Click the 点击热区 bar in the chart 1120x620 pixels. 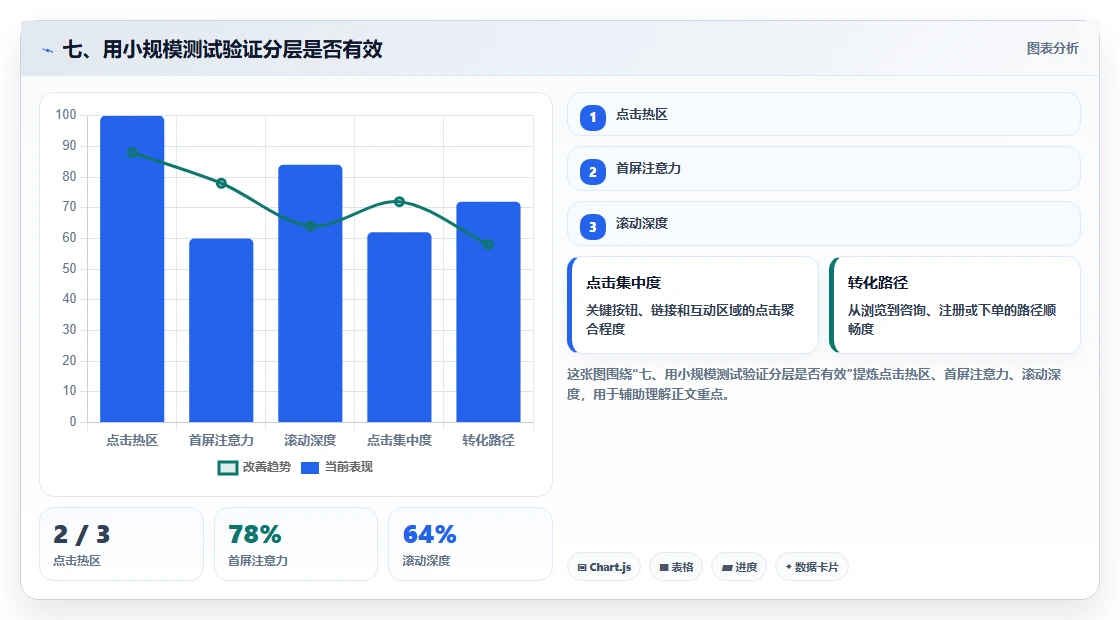pos(132,269)
